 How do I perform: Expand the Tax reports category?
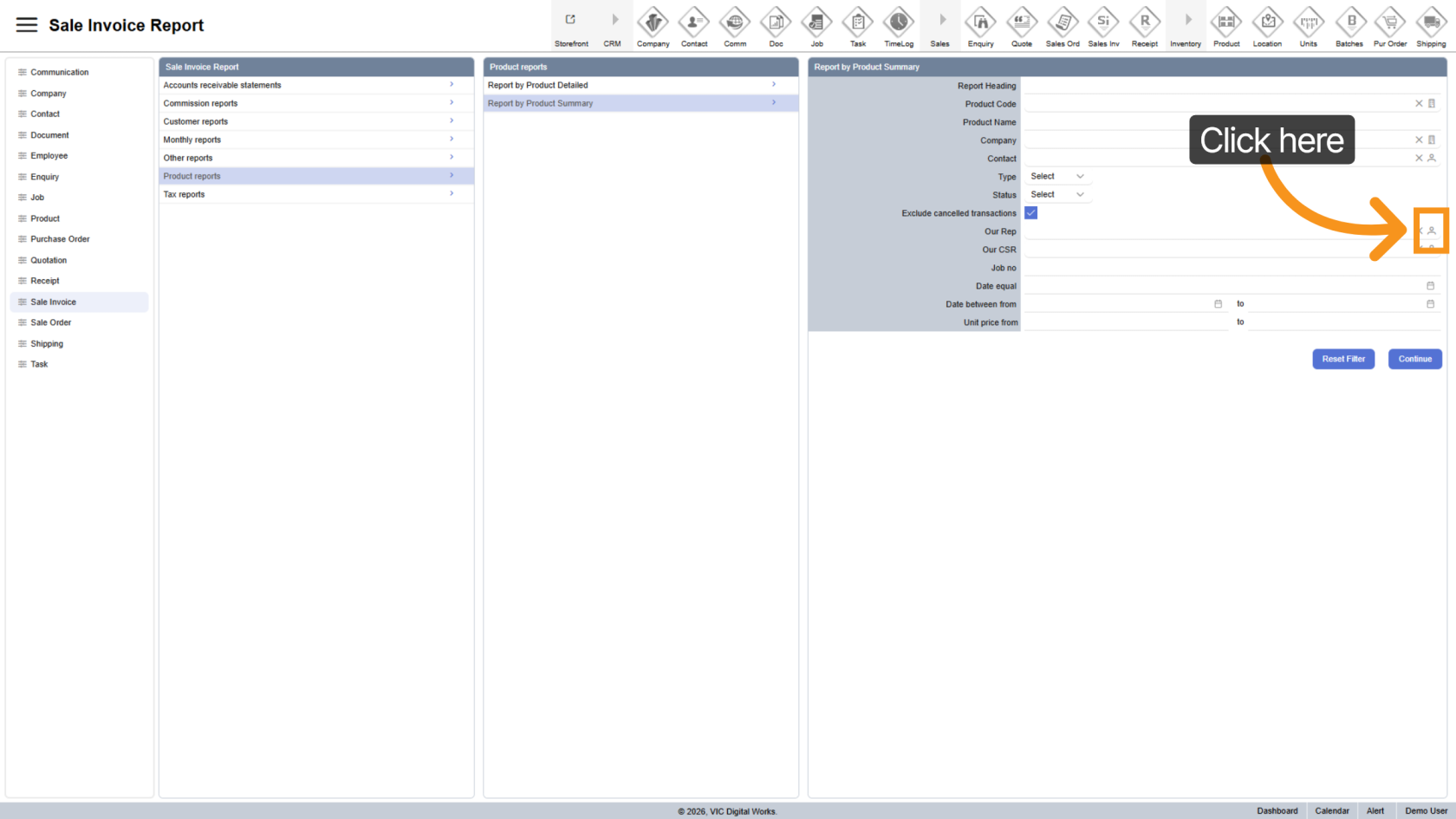315,194
